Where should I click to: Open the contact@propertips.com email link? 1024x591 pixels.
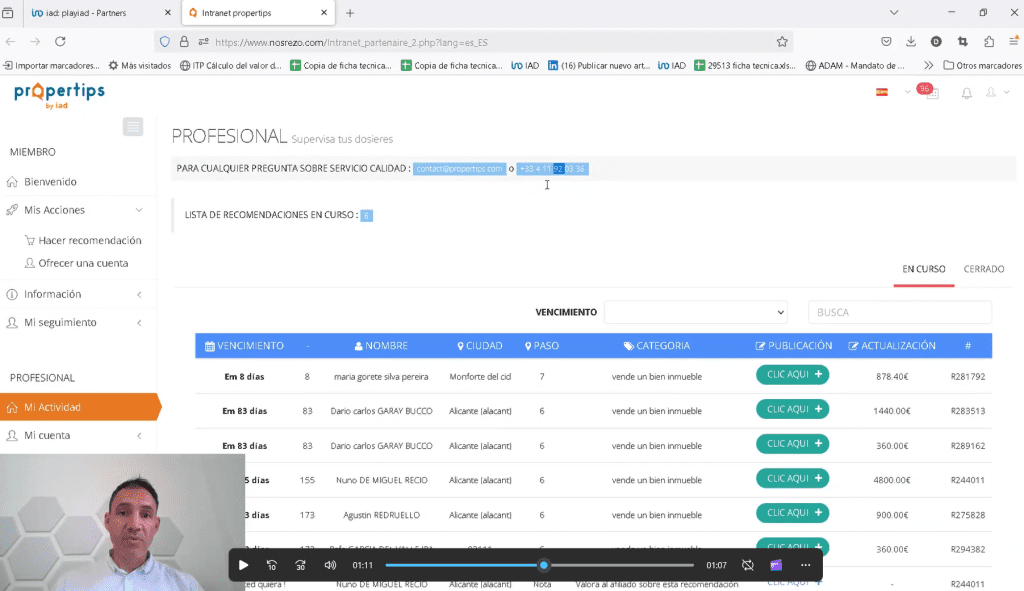coord(459,169)
